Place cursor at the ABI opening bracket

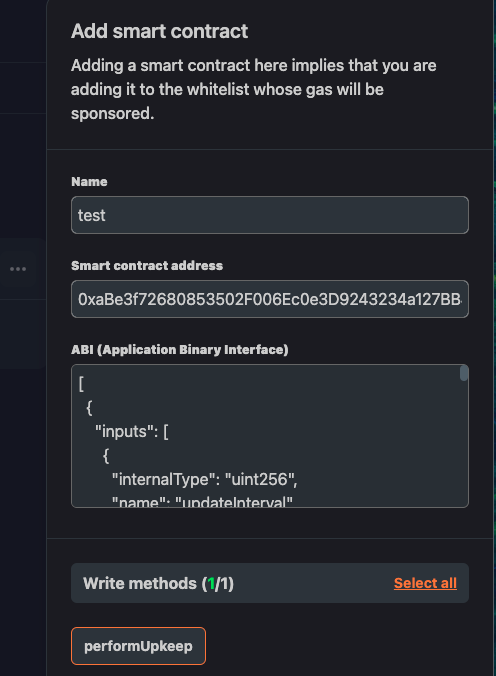[81, 383]
